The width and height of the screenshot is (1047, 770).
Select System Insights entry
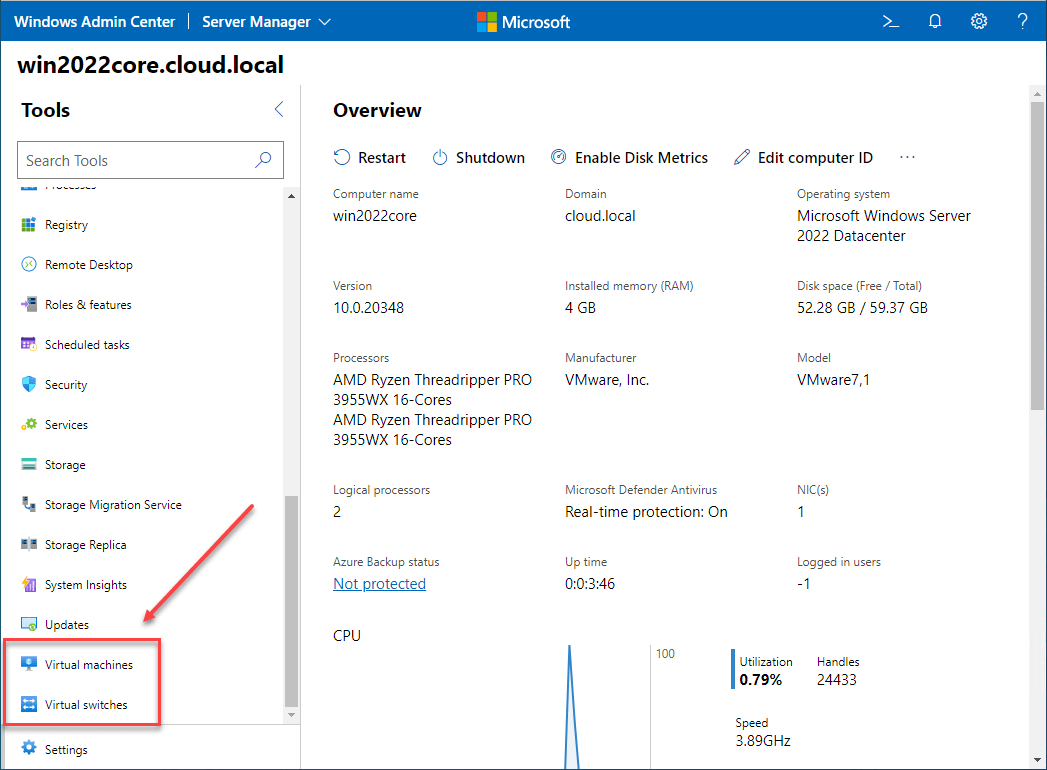click(85, 585)
